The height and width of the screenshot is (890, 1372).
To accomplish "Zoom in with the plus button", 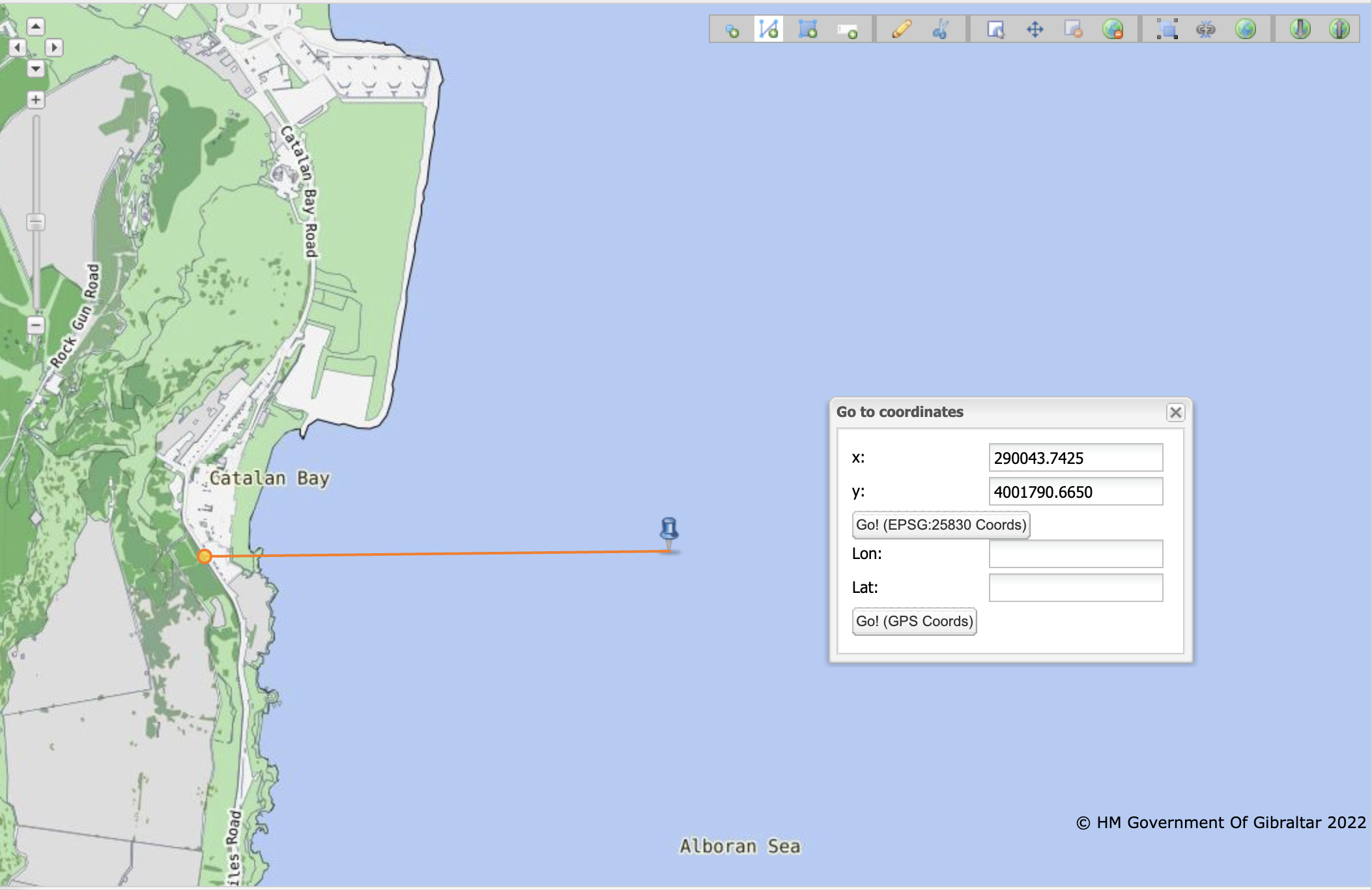I will pyautogui.click(x=36, y=100).
